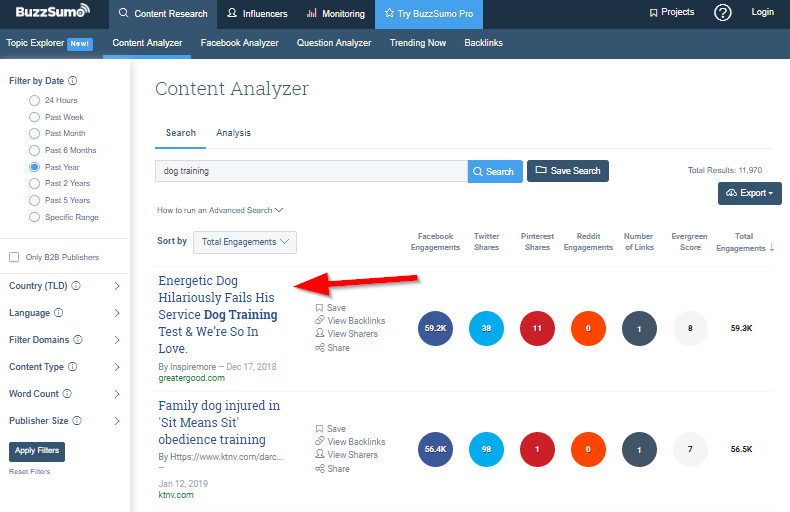Click the blue Search button
Screen dimensions: 790x512
[495, 171]
